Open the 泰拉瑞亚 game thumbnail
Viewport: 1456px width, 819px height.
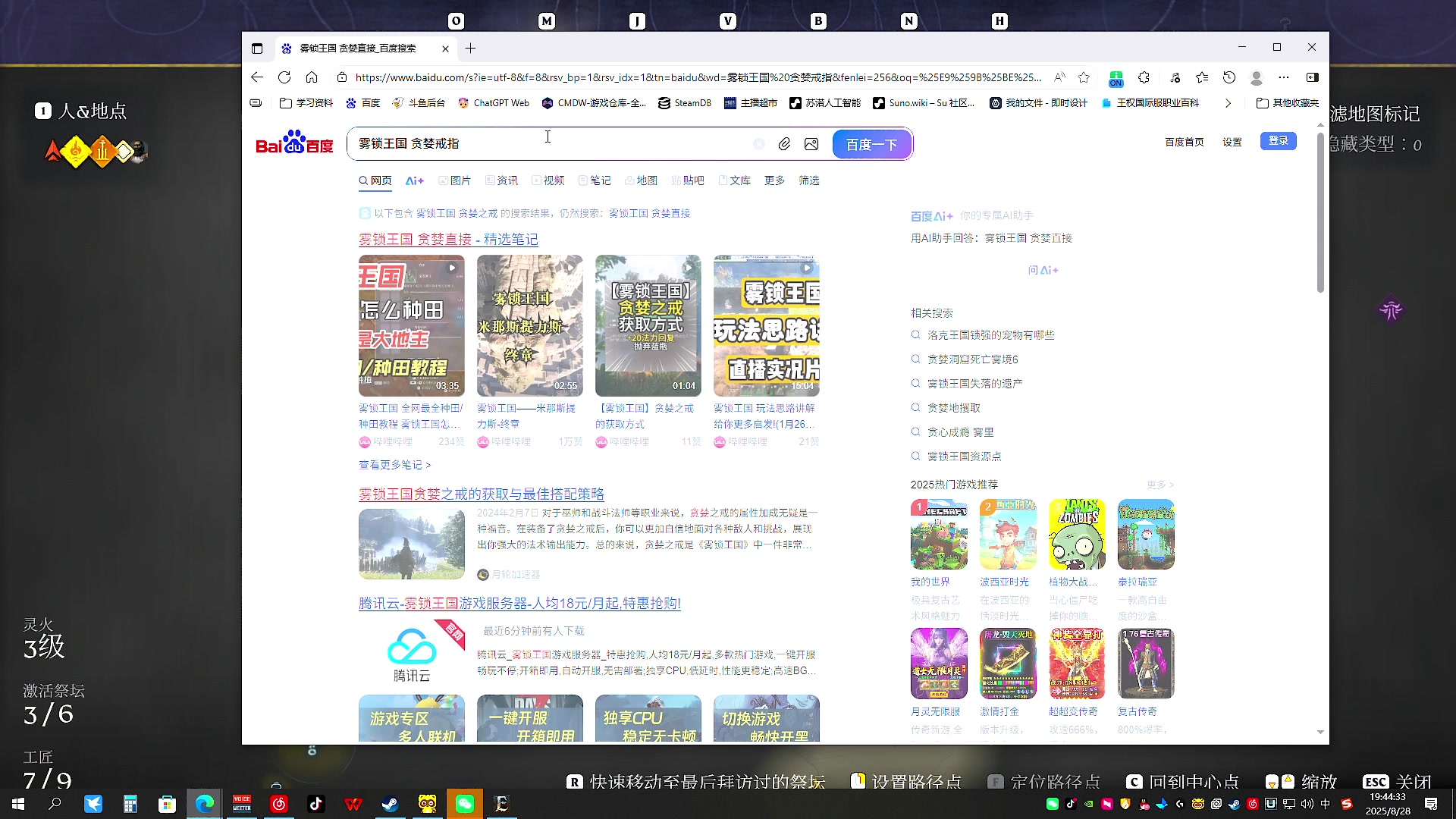point(1146,534)
